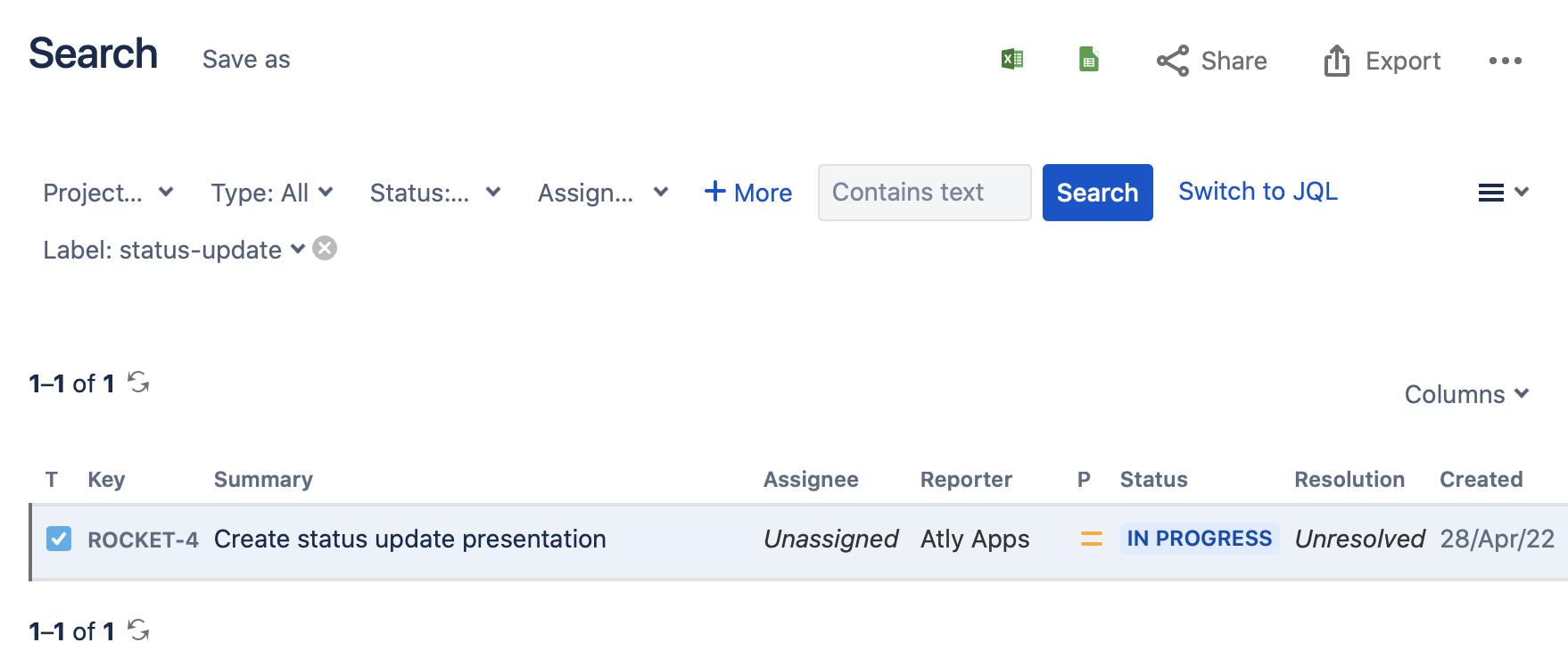
Task: Open issue key ROCKET-4
Action: [143, 539]
